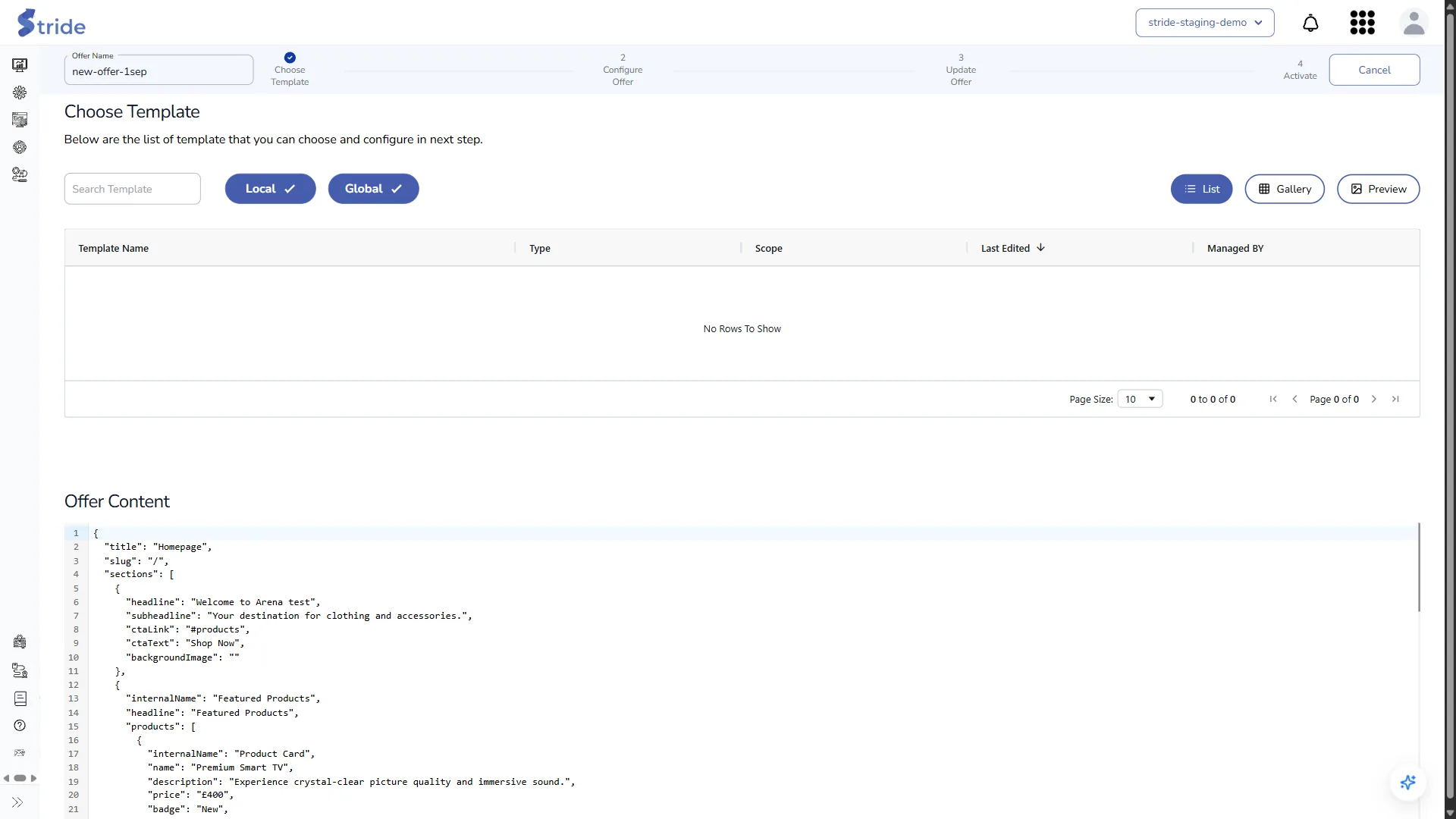
Task: Focus the Search Template field
Action: pyautogui.click(x=132, y=189)
